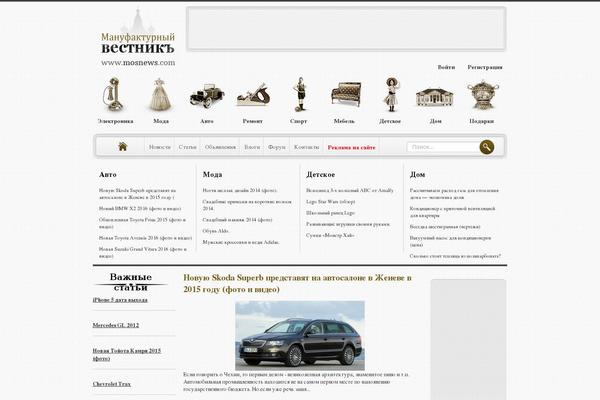Image resolution: width=600 pixels, height=400 pixels.
Task: Open Сумки Монстр Хай article
Action: point(330,235)
